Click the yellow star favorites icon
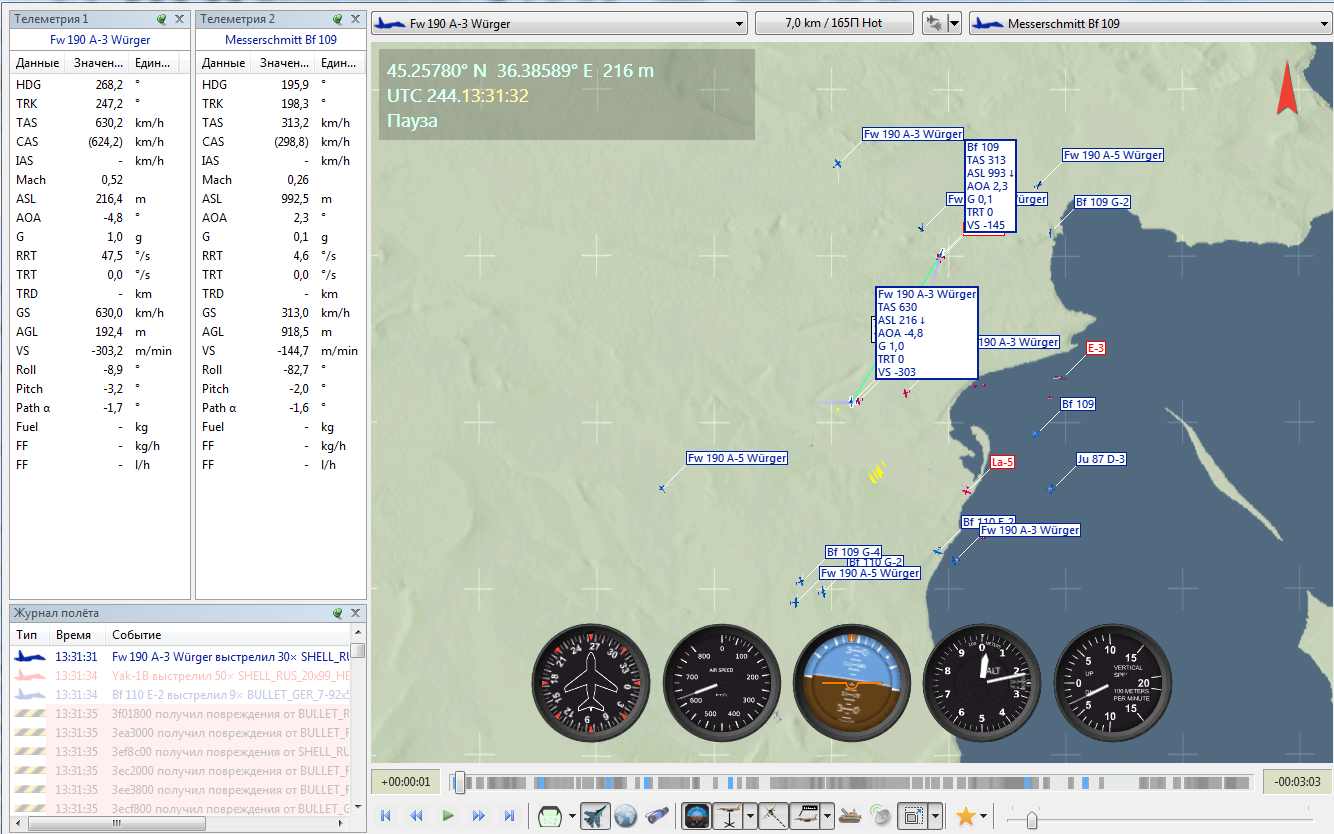 (x=965, y=816)
